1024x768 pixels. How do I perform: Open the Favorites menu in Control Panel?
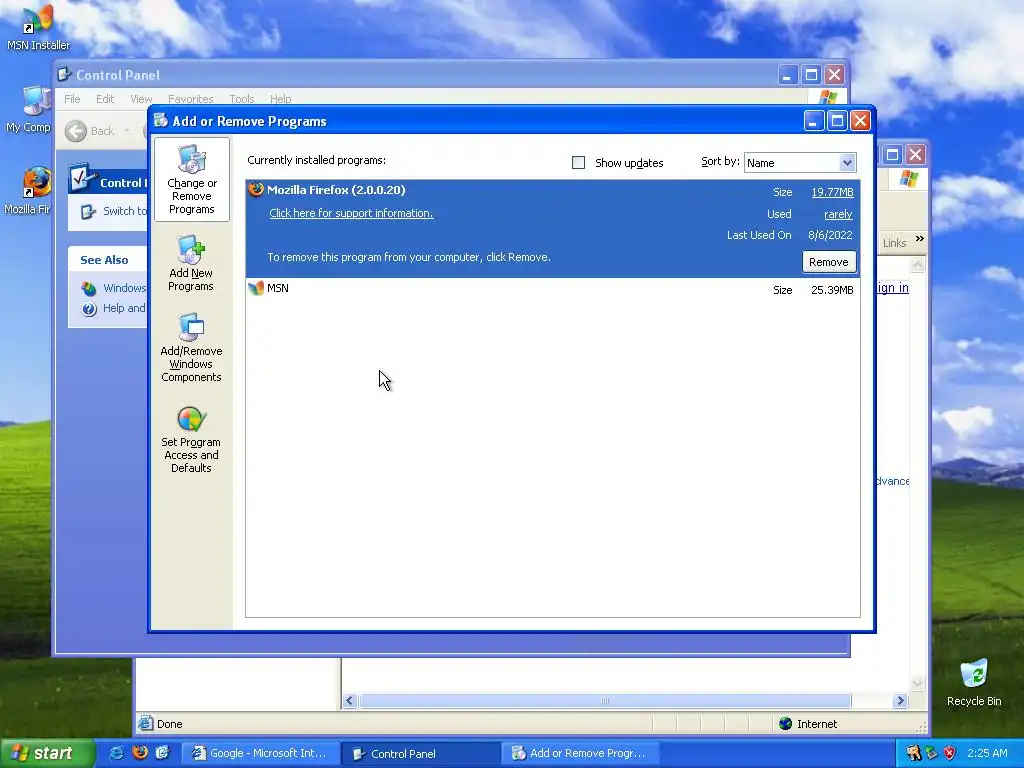[x=191, y=99]
